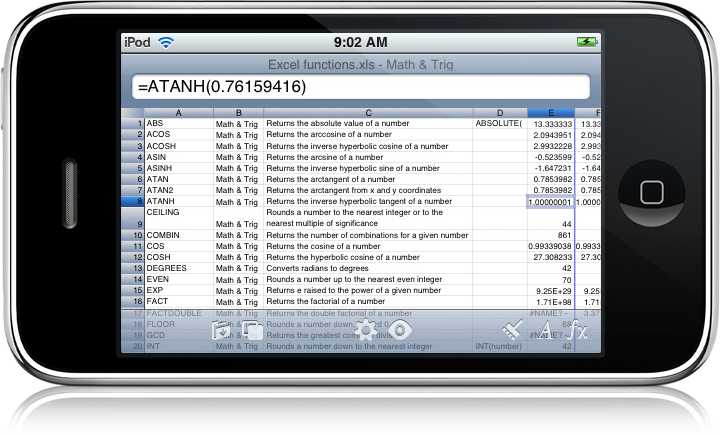The height and width of the screenshot is (435, 720).
Task: Tap the save file icon in bottom toolbar
Action: point(222,331)
